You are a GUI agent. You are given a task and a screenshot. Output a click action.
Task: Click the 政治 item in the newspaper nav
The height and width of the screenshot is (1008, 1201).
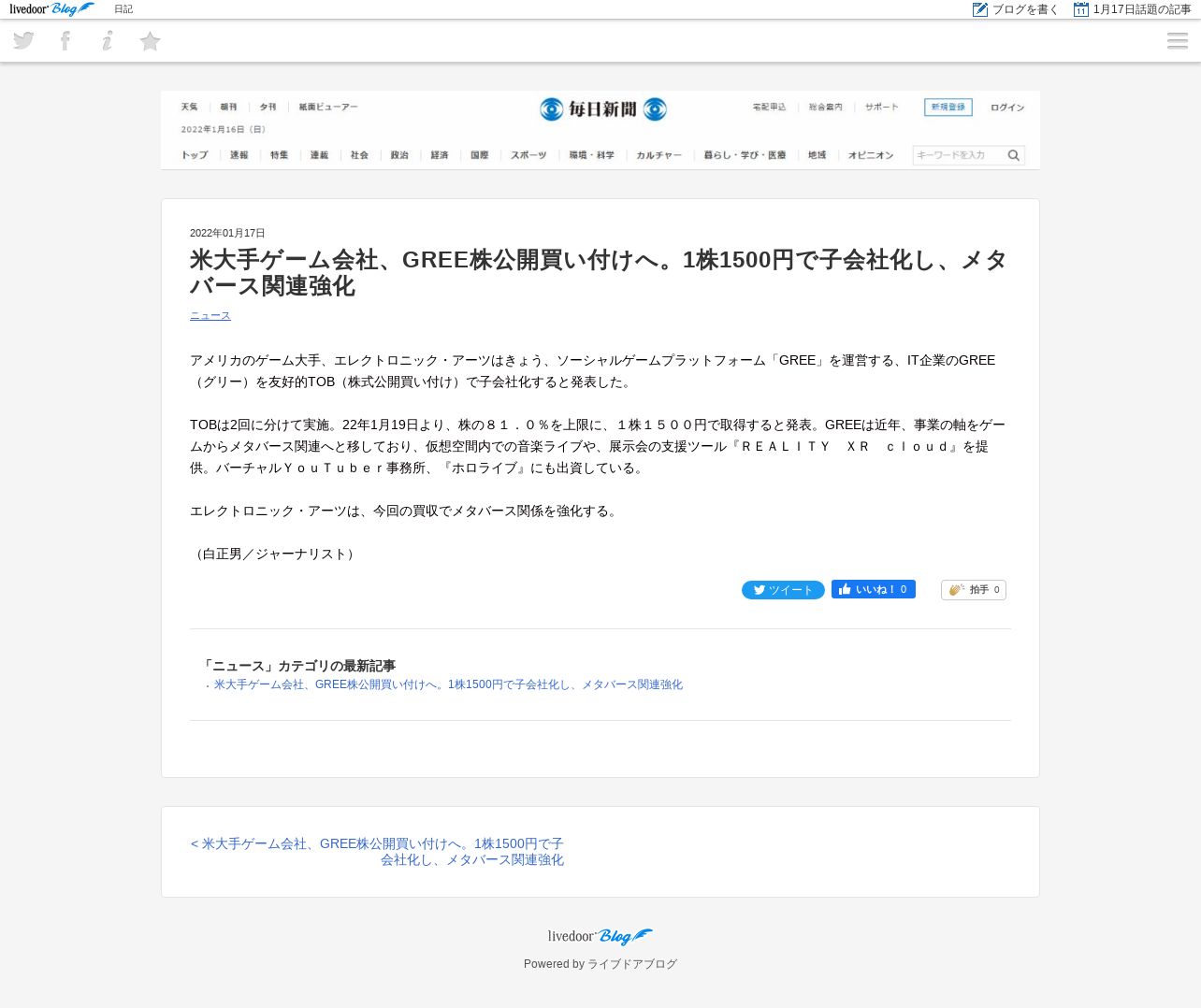(x=399, y=155)
